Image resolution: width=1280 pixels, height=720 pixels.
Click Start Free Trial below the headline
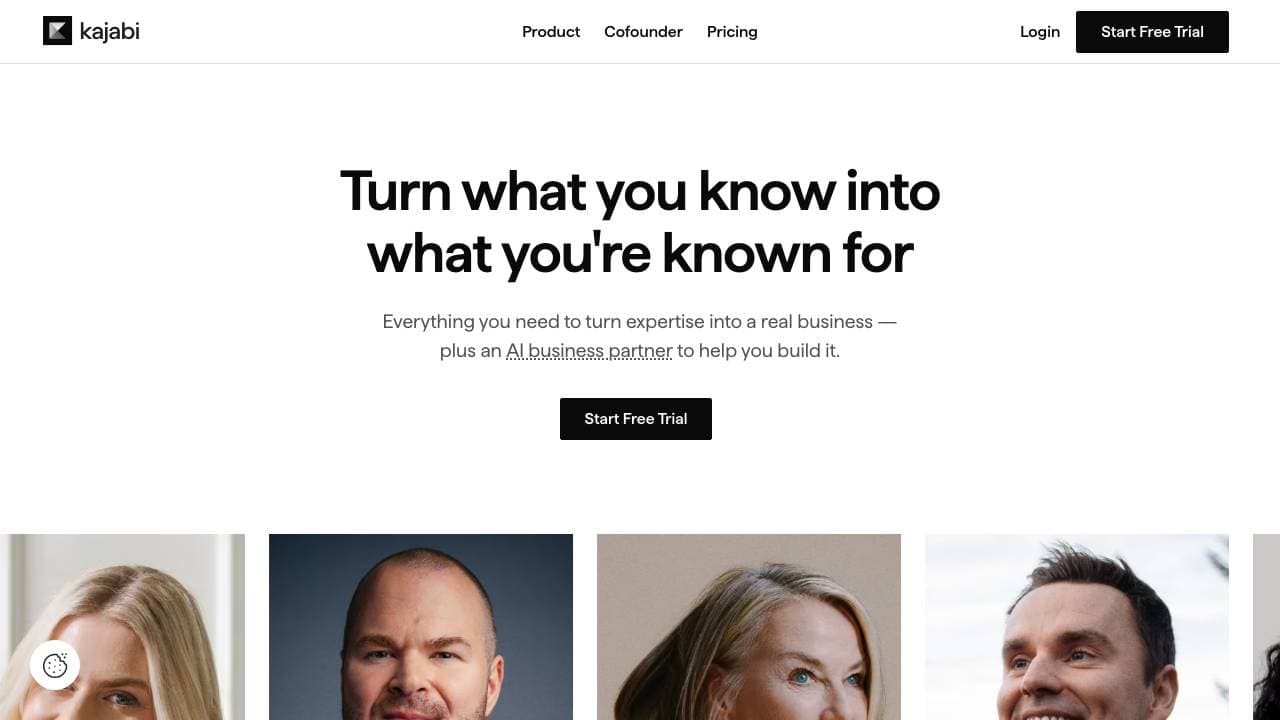[x=636, y=419]
